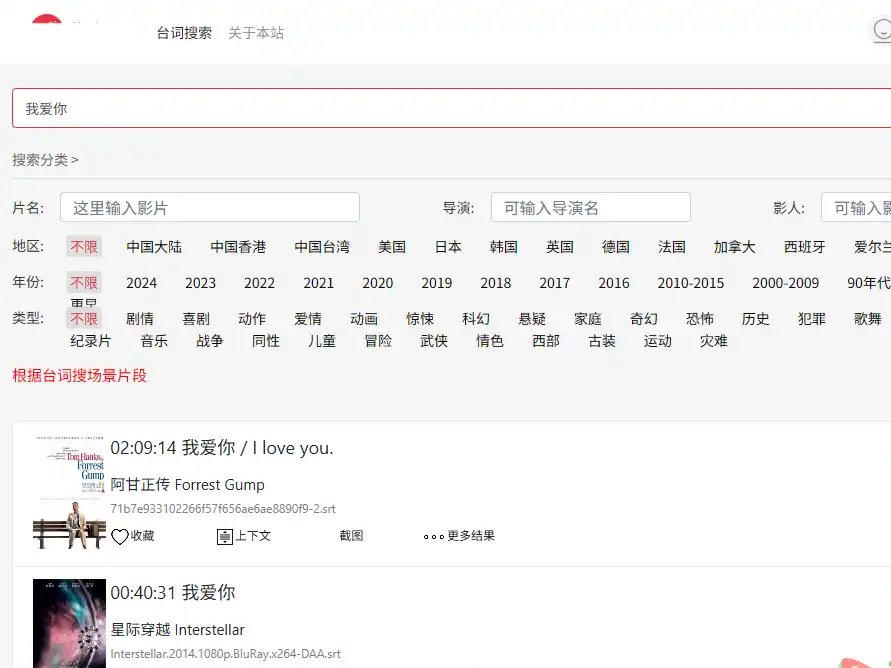
Task: Expand the 搜索分类 section
Action: click(x=45, y=160)
